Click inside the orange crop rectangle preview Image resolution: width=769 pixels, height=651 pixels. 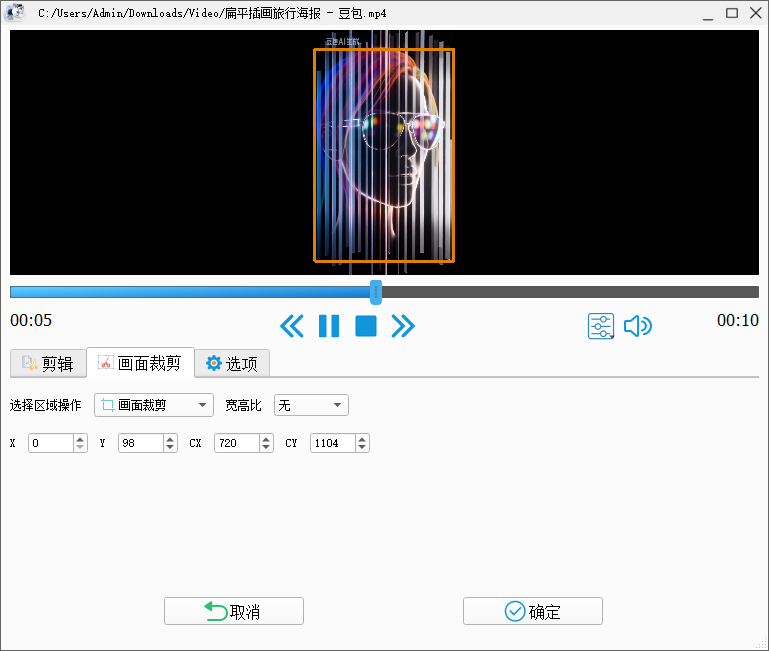(x=384, y=155)
